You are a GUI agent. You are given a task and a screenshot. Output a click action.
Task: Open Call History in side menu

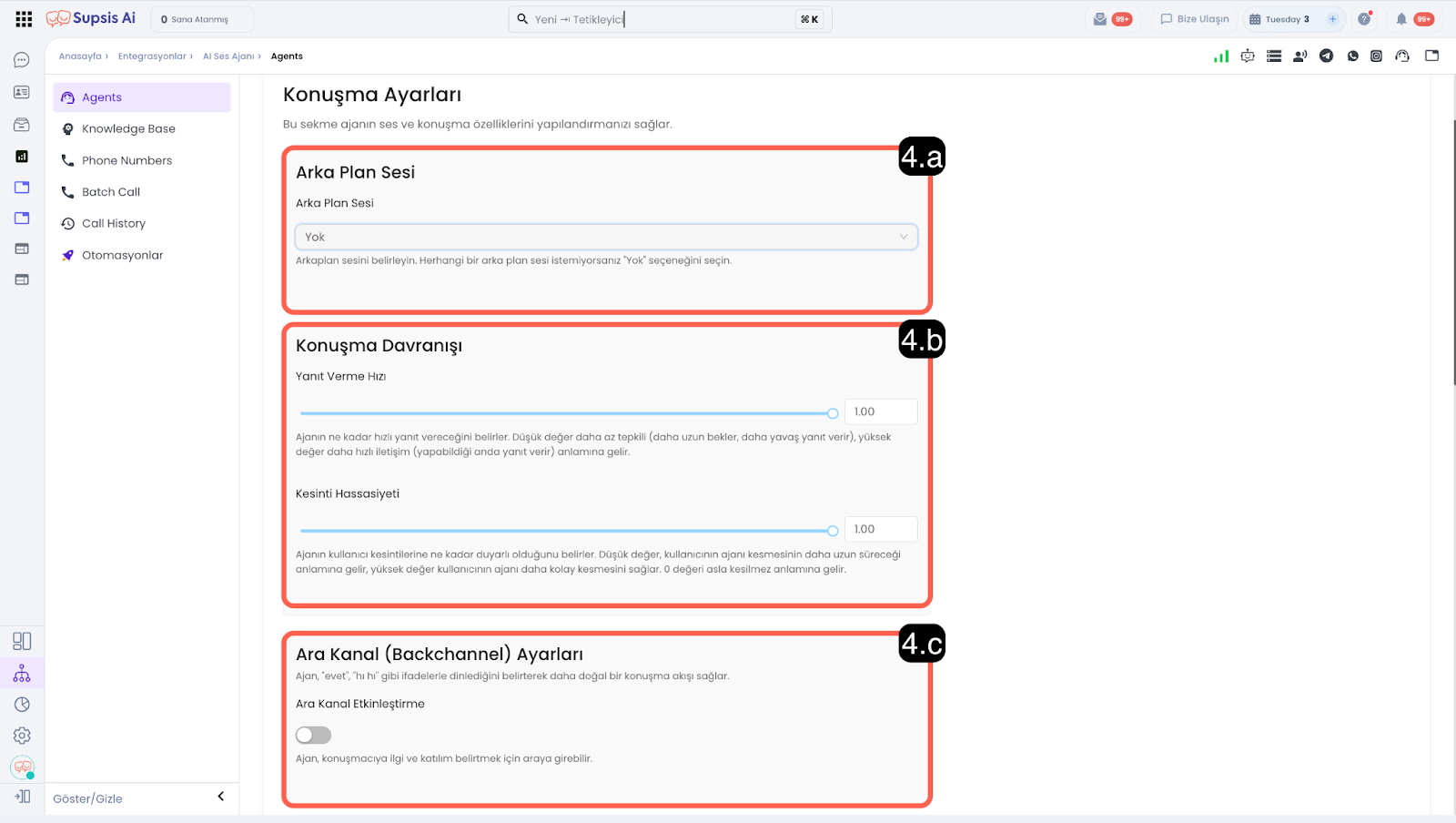113,224
